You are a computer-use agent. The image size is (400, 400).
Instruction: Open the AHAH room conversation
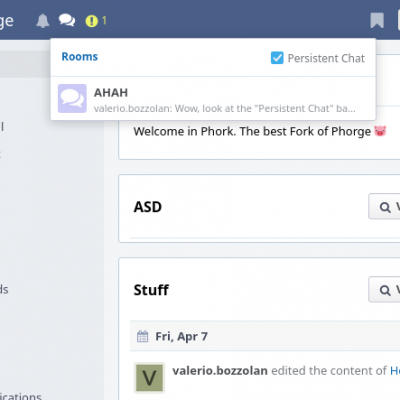(x=213, y=99)
